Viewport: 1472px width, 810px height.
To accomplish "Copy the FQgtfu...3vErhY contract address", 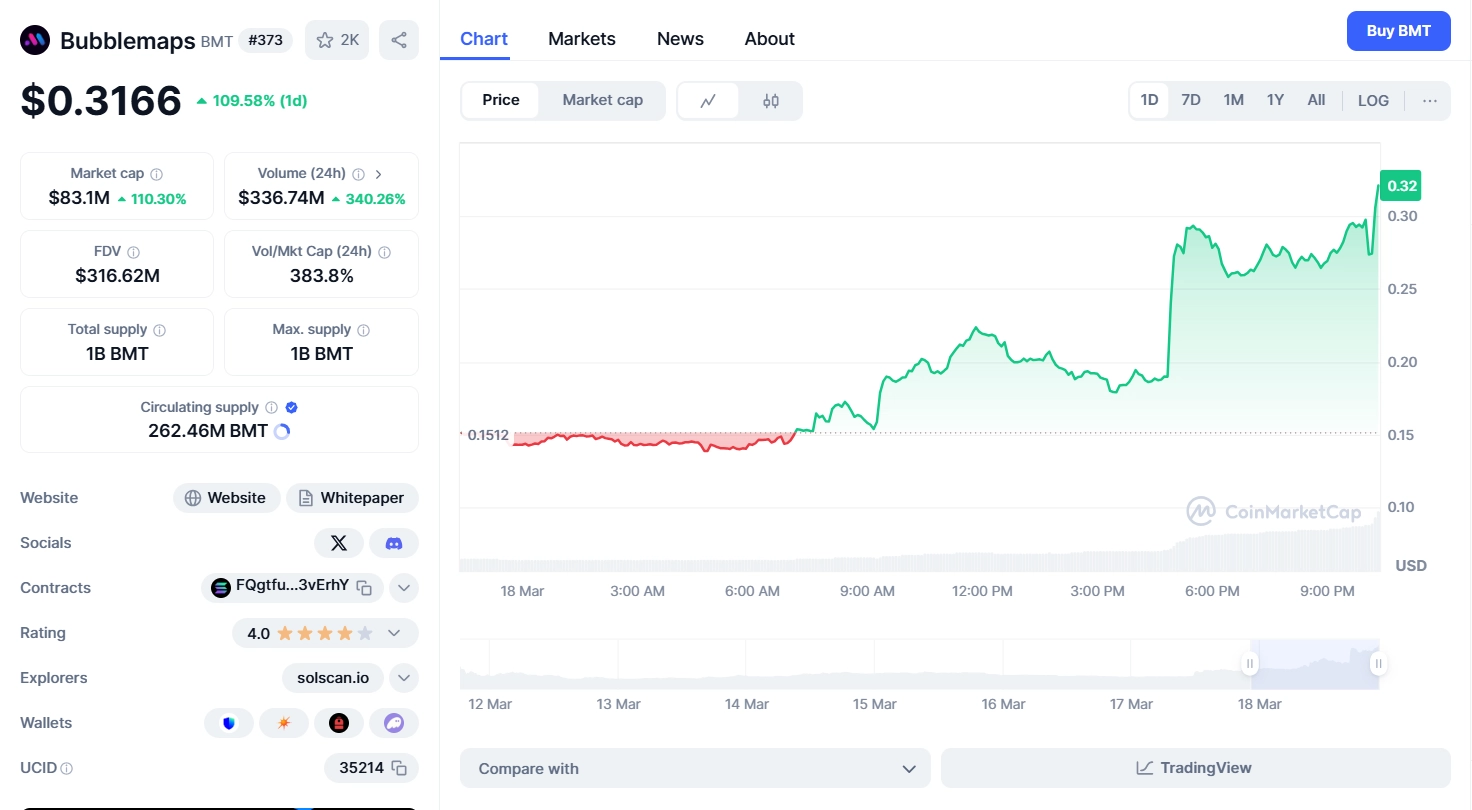I will pos(364,588).
